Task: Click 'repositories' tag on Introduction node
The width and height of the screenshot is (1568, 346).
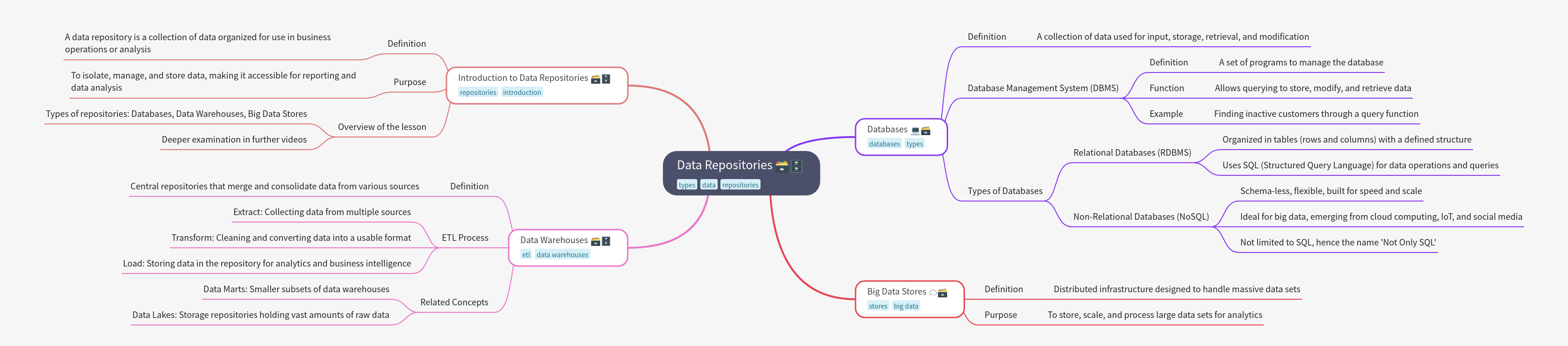Action: point(478,93)
